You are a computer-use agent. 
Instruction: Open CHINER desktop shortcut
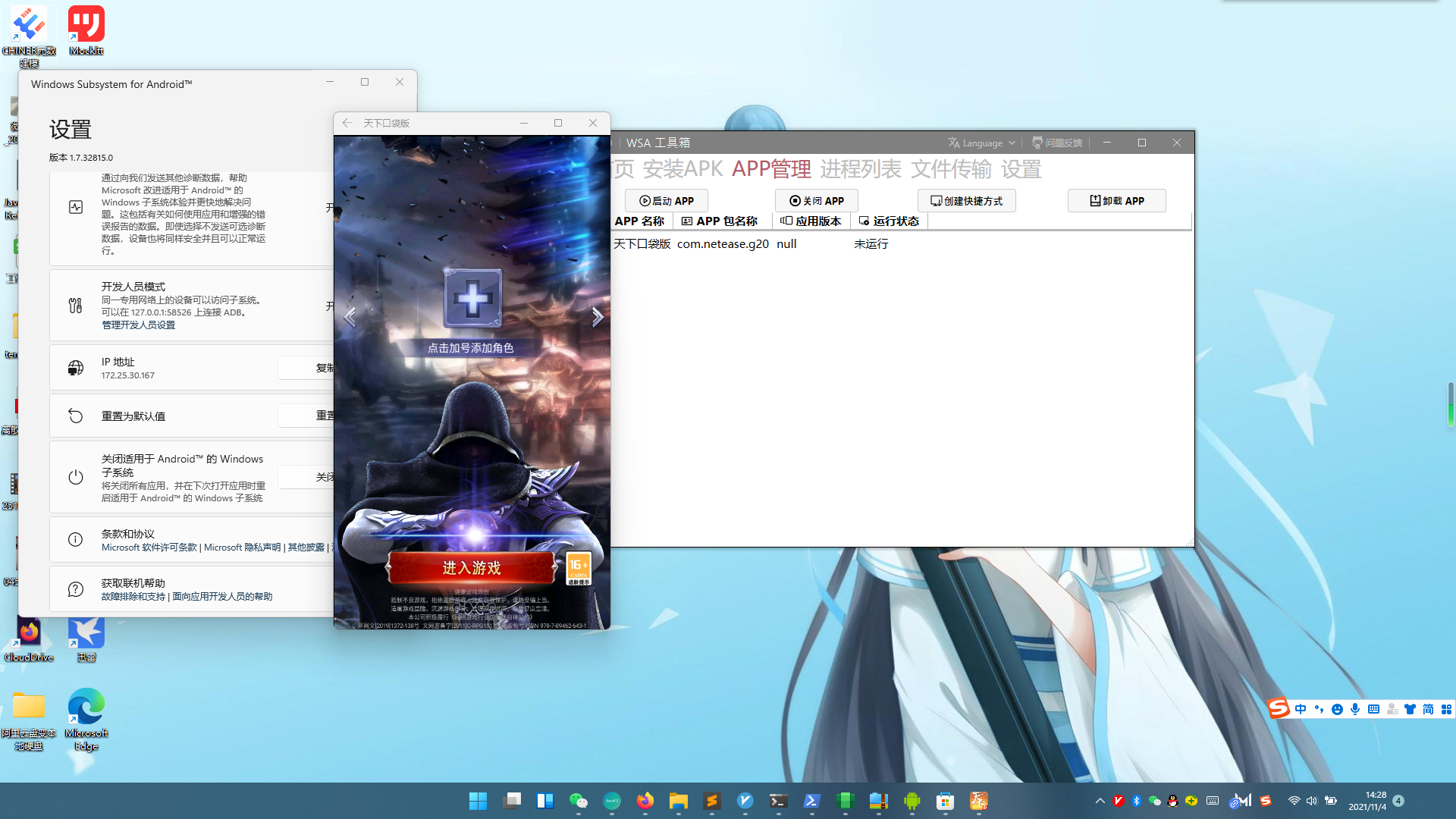29,36
